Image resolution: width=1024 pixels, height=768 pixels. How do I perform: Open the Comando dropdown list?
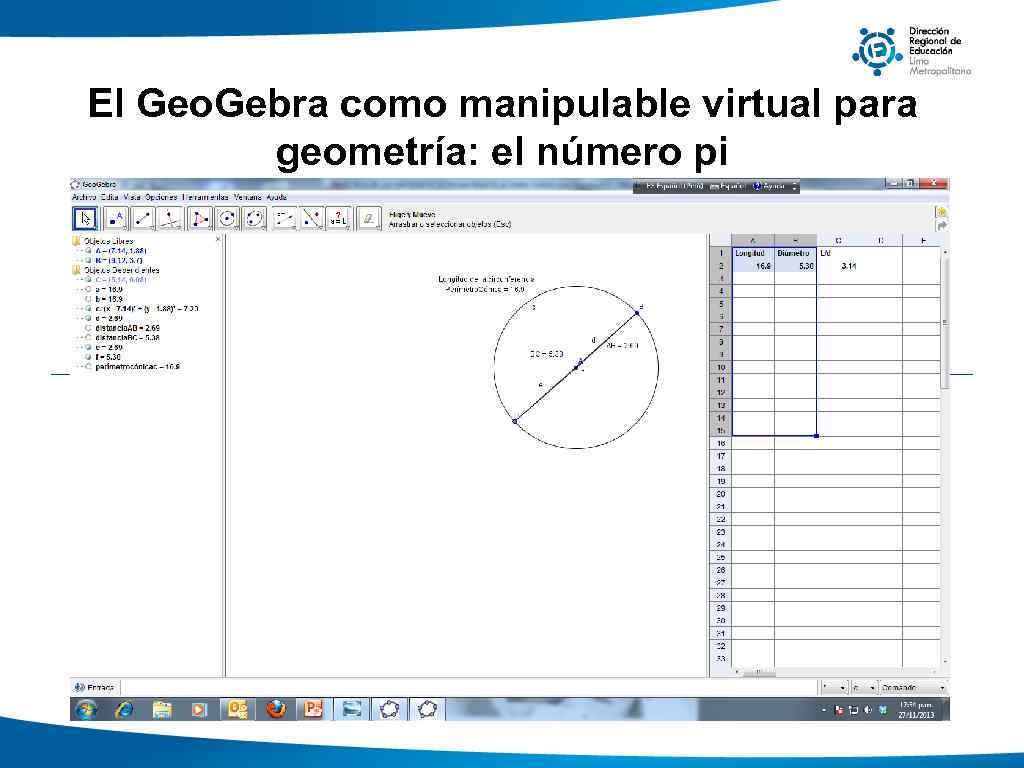click(912, 688)
